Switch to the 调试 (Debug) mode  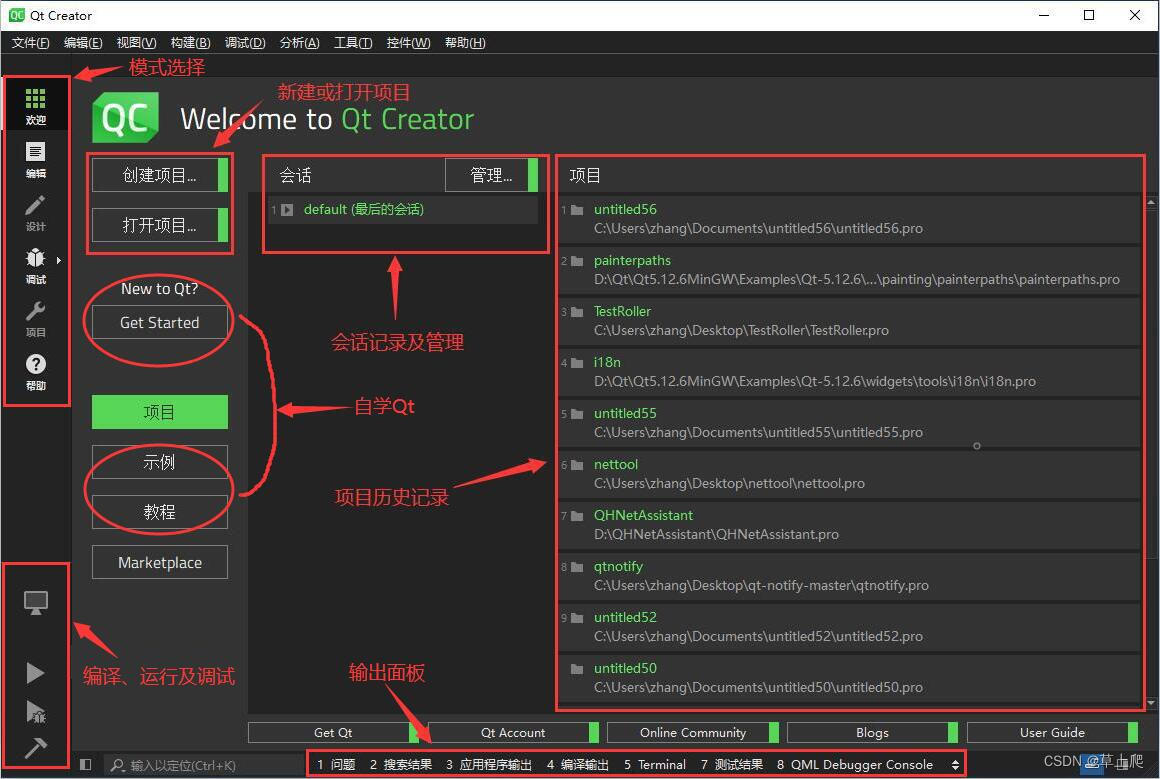pos(36,266)
